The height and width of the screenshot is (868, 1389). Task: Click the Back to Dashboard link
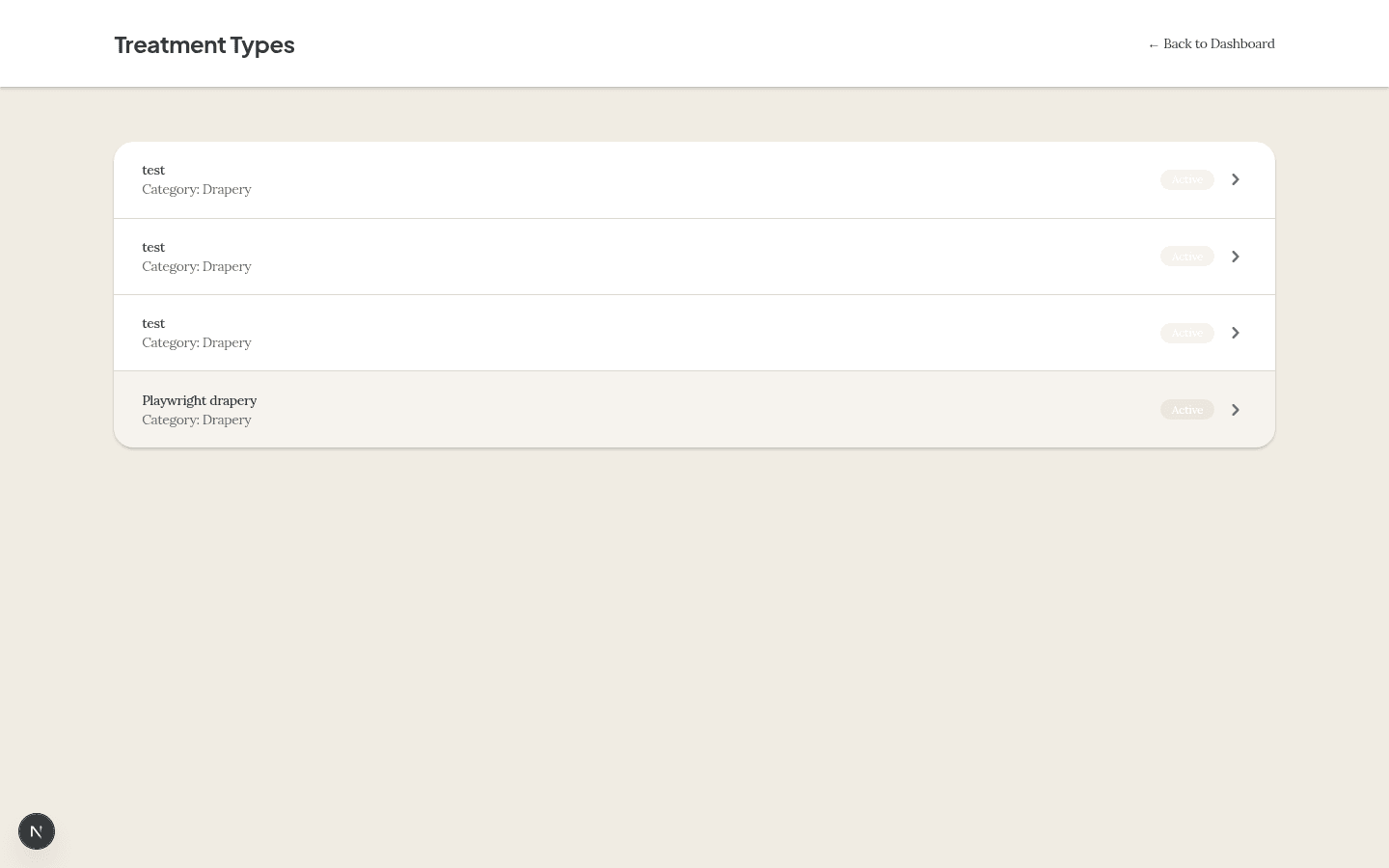click(x=1217, y=44)
